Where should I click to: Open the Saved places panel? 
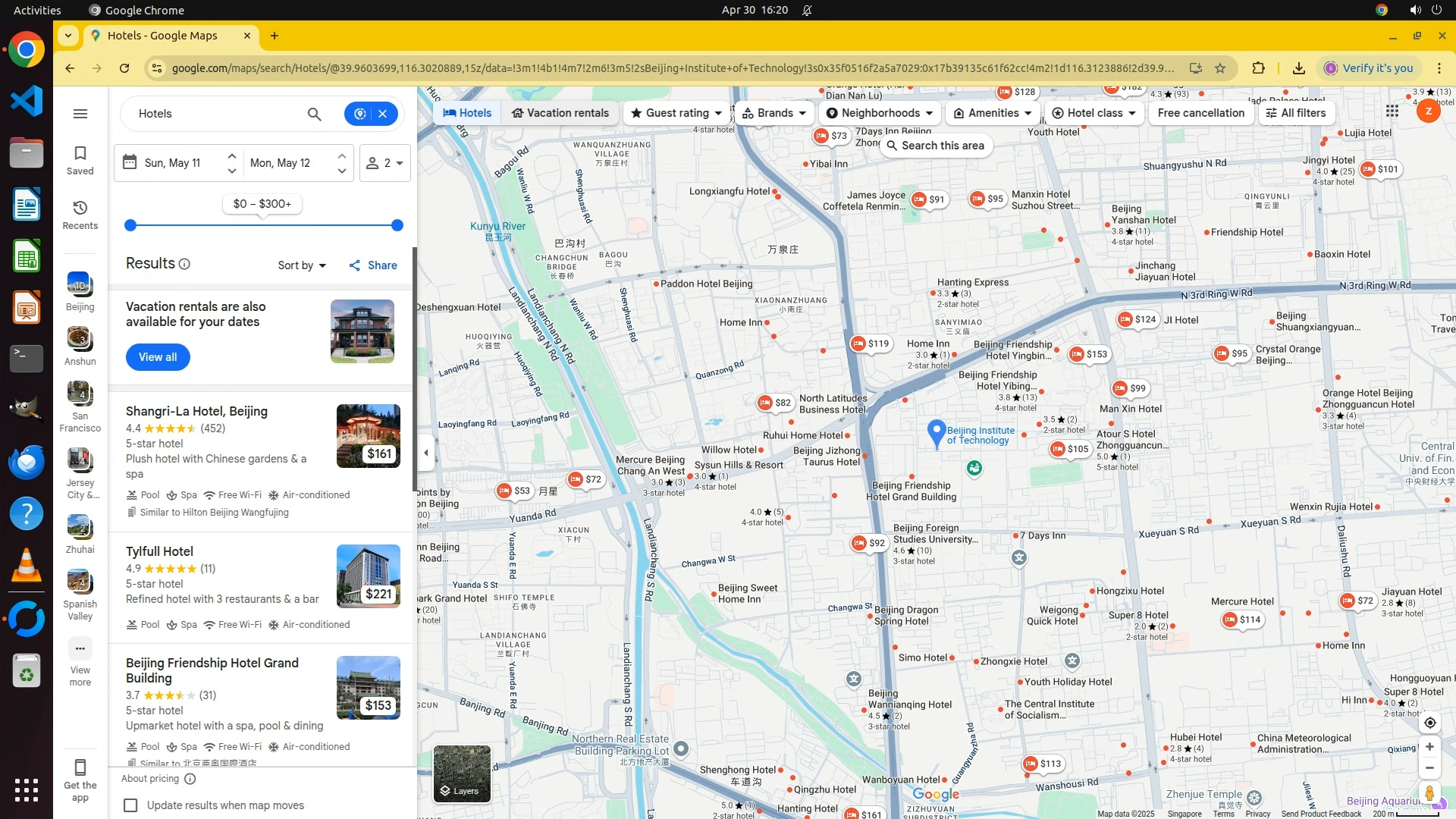80,160
